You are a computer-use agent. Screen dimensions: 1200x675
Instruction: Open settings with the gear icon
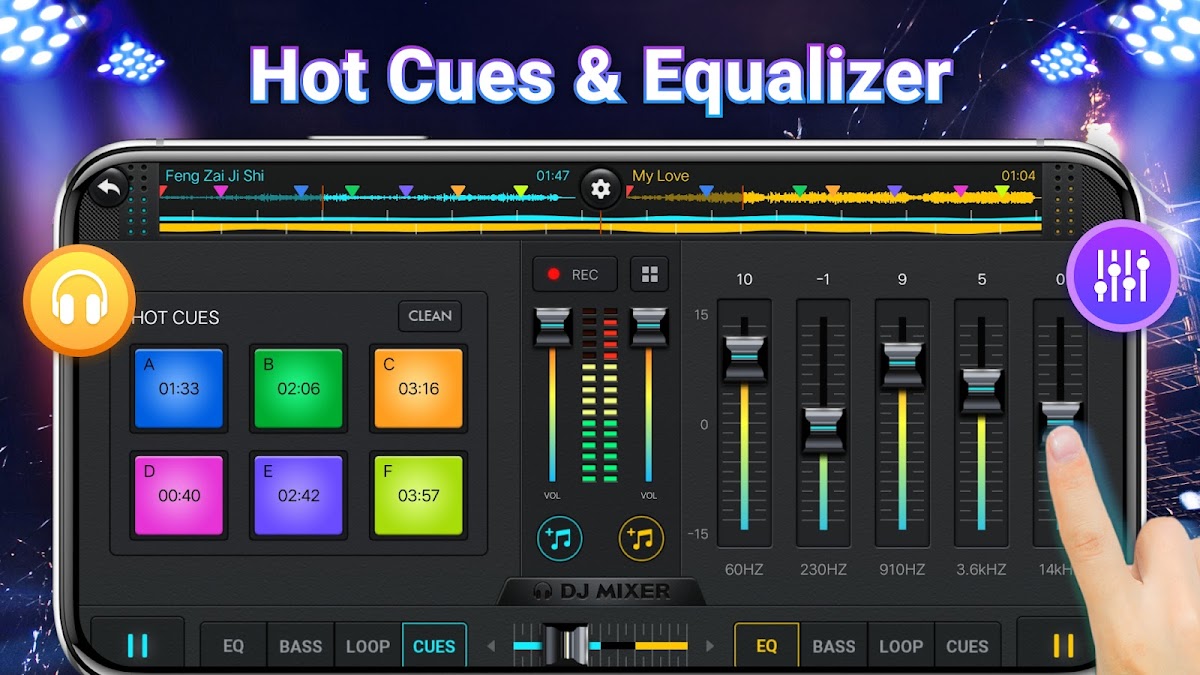point(600,188)
